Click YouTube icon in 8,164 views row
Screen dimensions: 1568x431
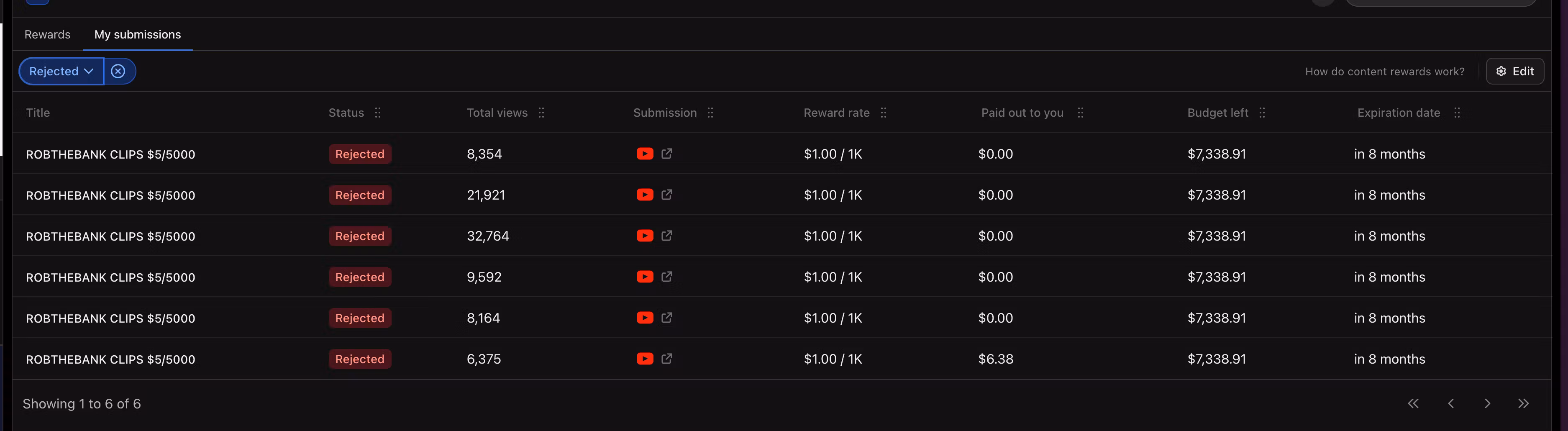pos(645,318)
